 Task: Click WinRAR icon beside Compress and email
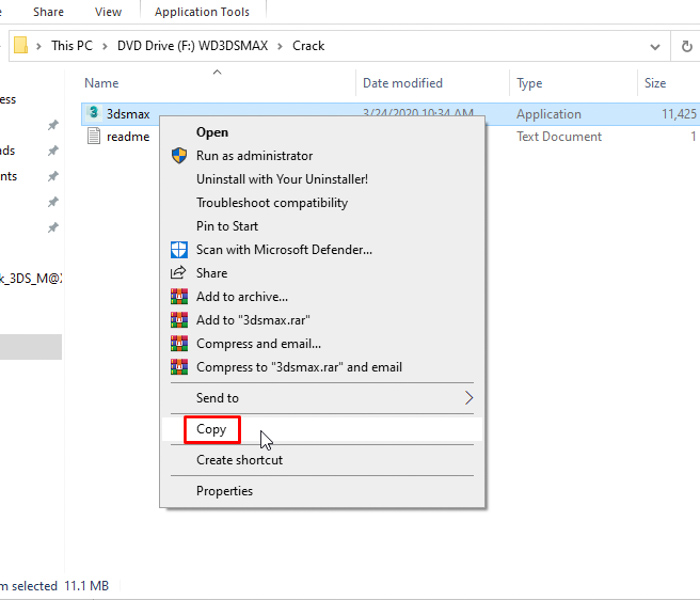click(179, 344)
